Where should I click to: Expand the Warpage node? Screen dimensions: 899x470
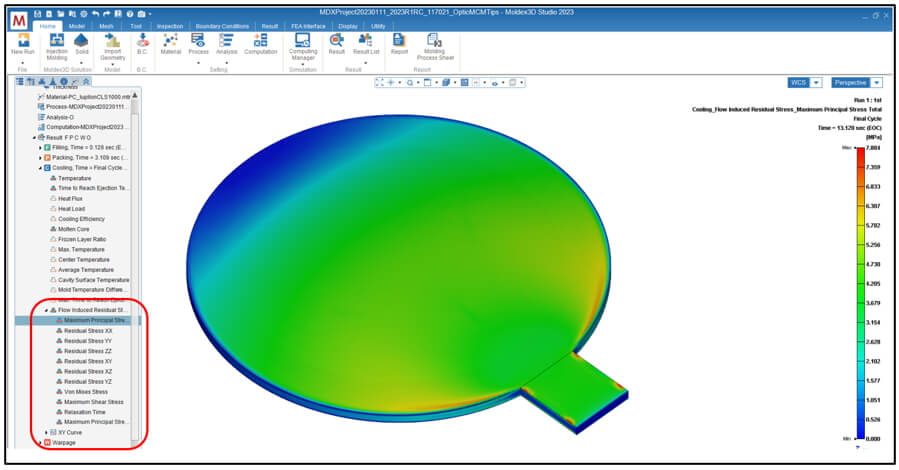[40, 443]
